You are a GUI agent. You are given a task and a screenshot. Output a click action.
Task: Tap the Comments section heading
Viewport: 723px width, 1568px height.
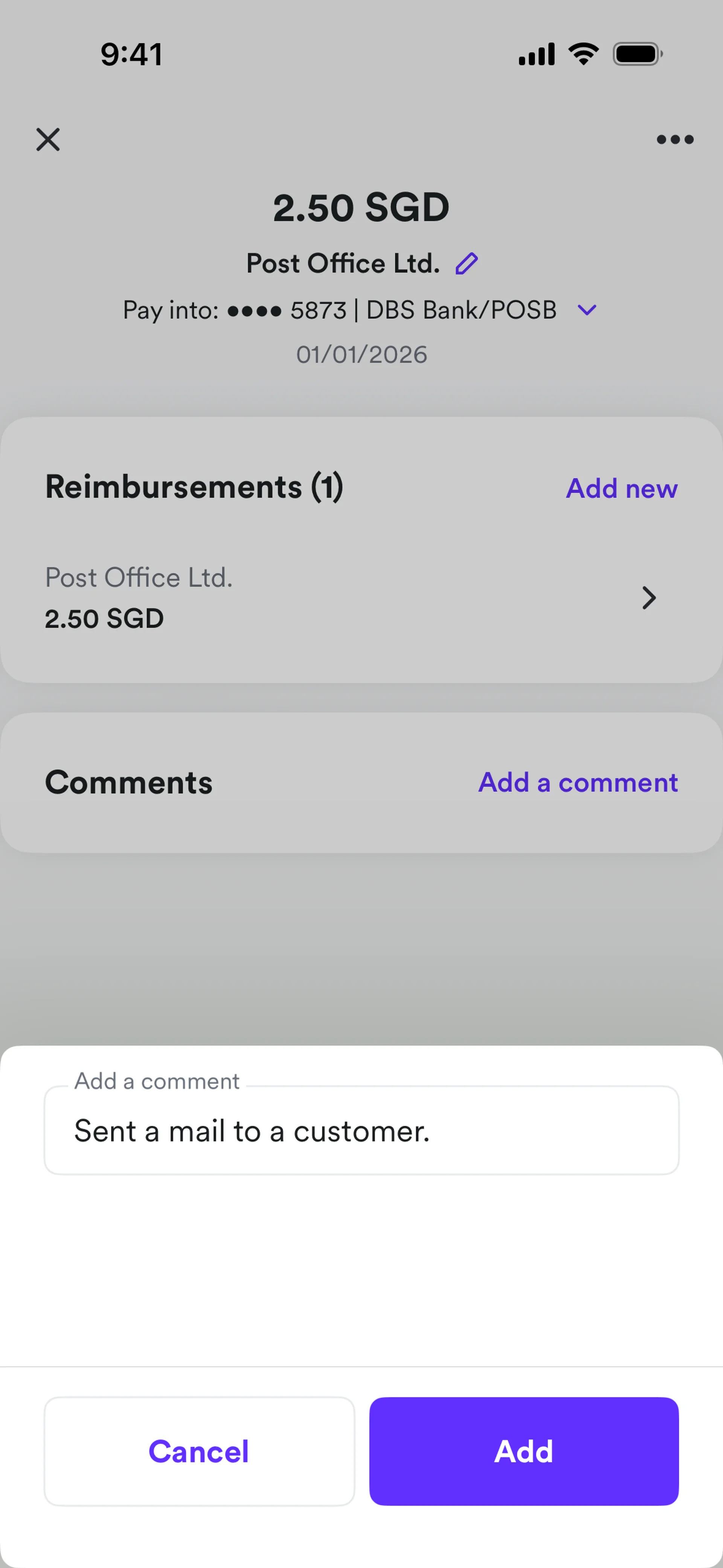pyautogui.click(x=129, y=782)
